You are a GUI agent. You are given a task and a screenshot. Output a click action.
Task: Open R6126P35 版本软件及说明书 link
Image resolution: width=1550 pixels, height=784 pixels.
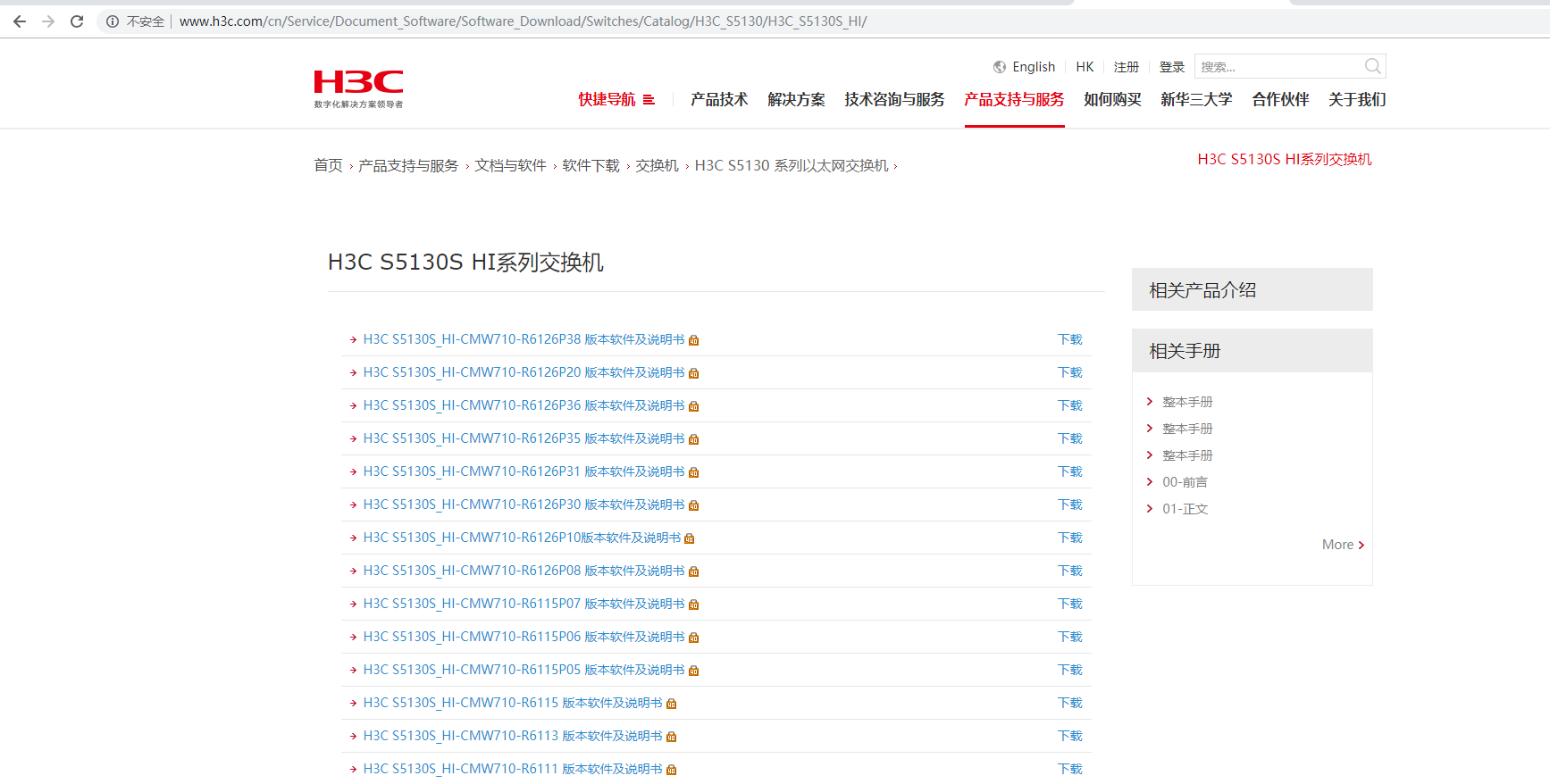pyautogui.click(x=524, y=438)
